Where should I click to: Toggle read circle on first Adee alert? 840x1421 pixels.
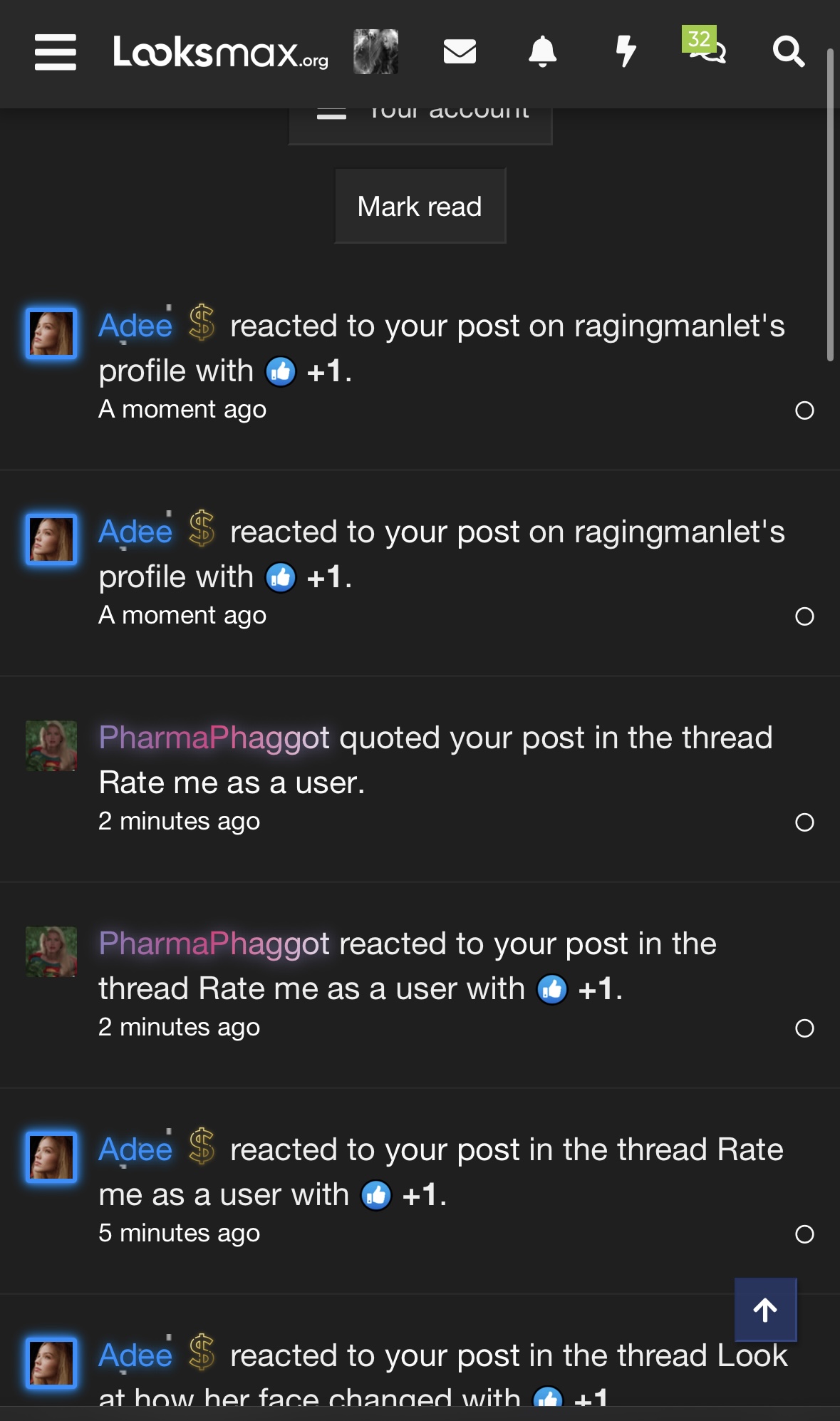coord(804,410)
